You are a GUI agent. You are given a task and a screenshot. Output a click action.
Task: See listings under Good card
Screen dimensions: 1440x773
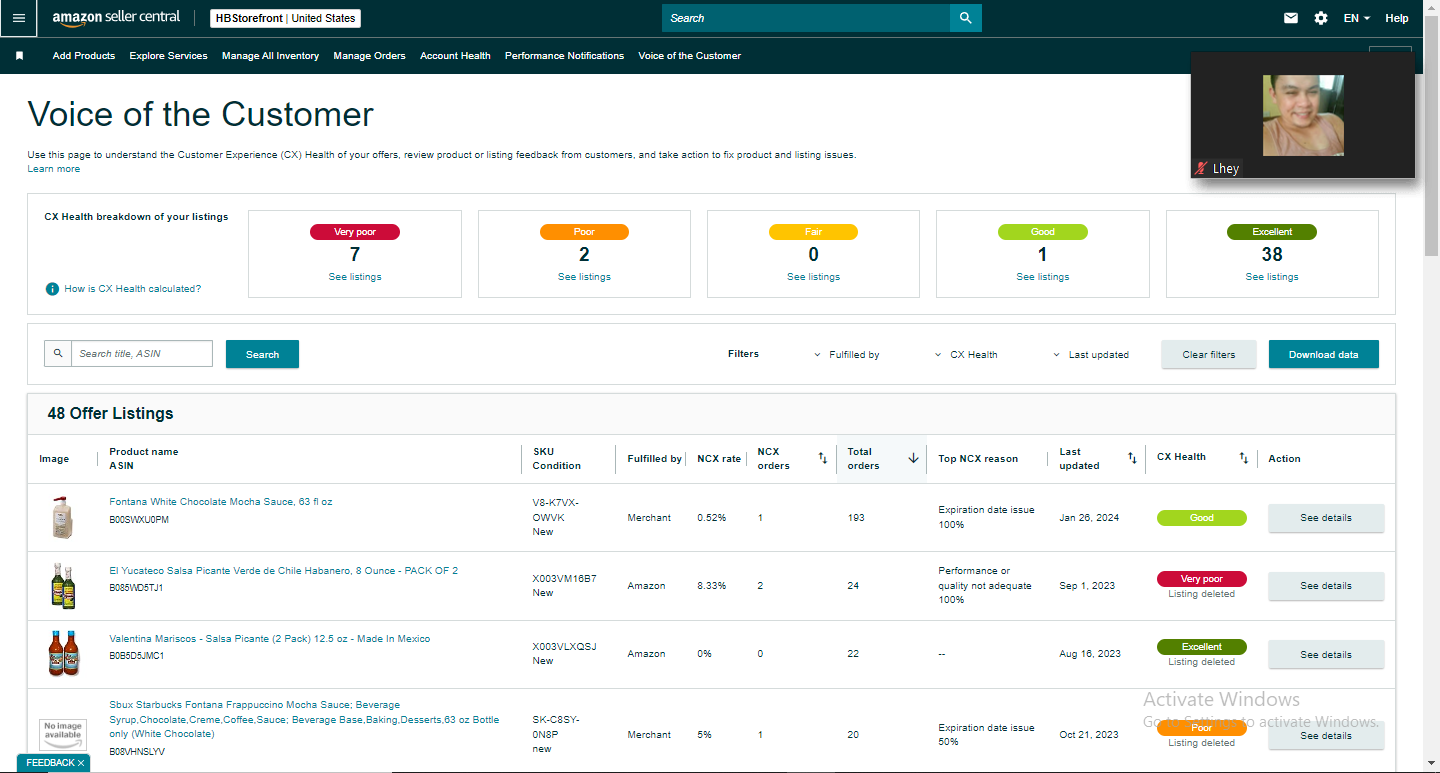pos(1043,277)
